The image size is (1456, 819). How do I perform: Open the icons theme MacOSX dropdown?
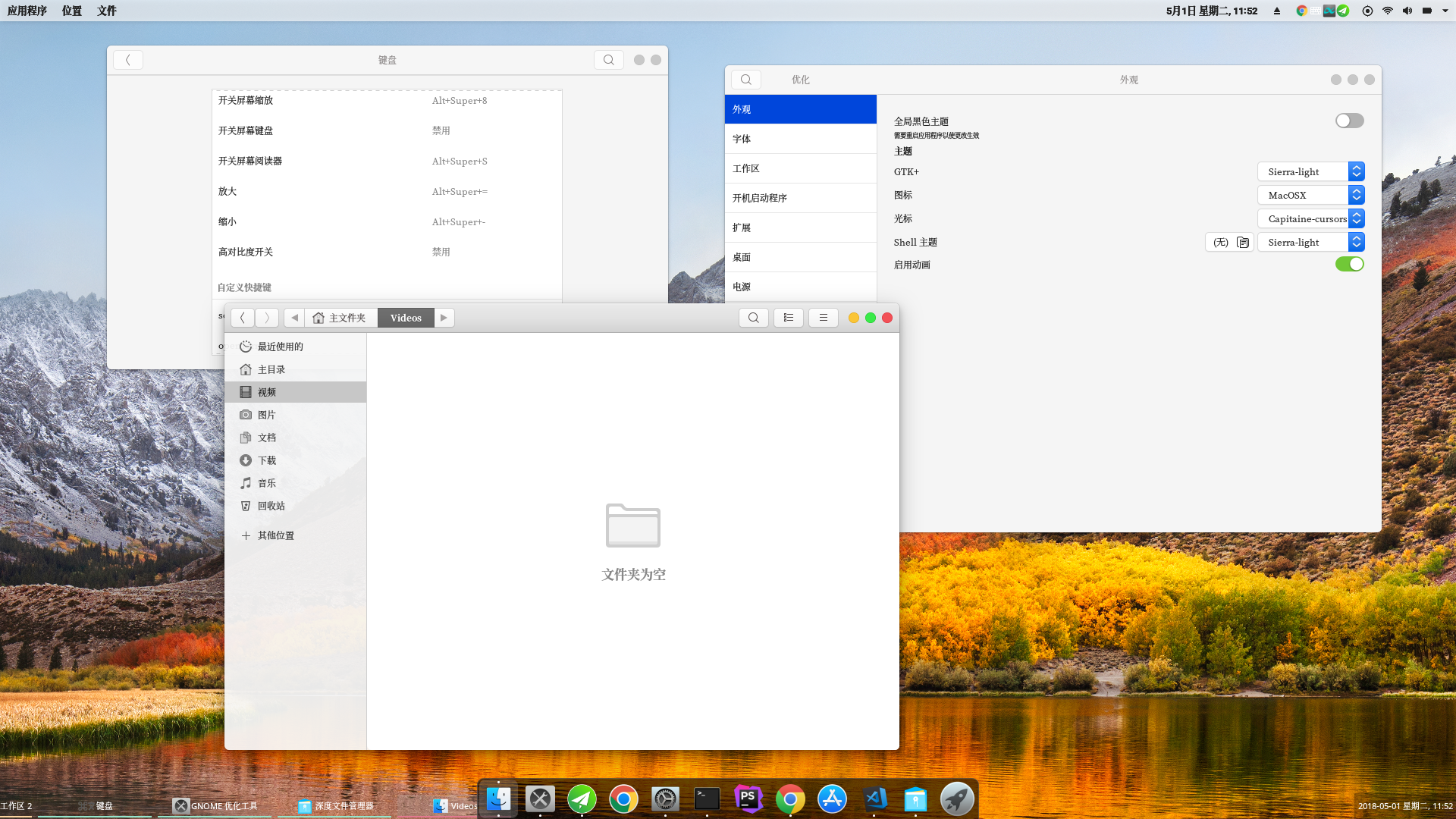(x=1310, y=196)
